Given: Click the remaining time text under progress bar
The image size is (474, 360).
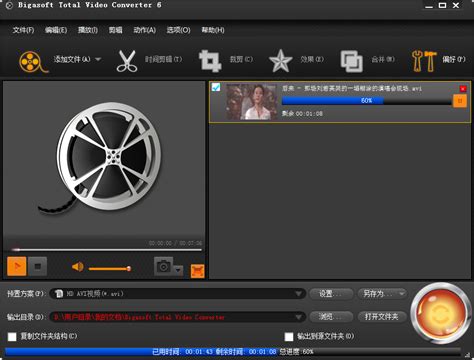Looking at the screenshot, I should click(302, 114).
